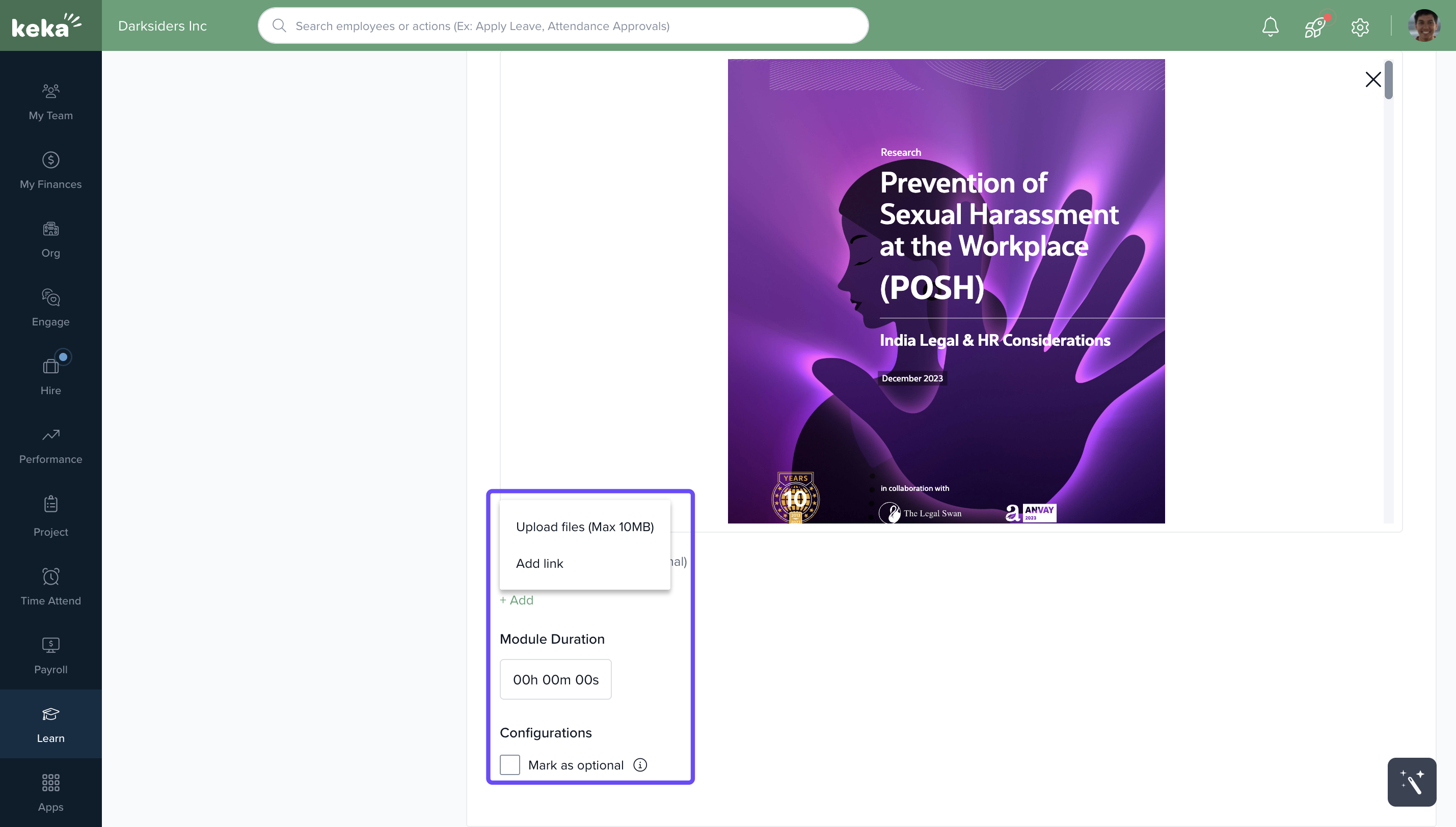Image resolution: width=1456 pixels, height=827 pixels.
Task: Select the Add link option
Action: 540,563
